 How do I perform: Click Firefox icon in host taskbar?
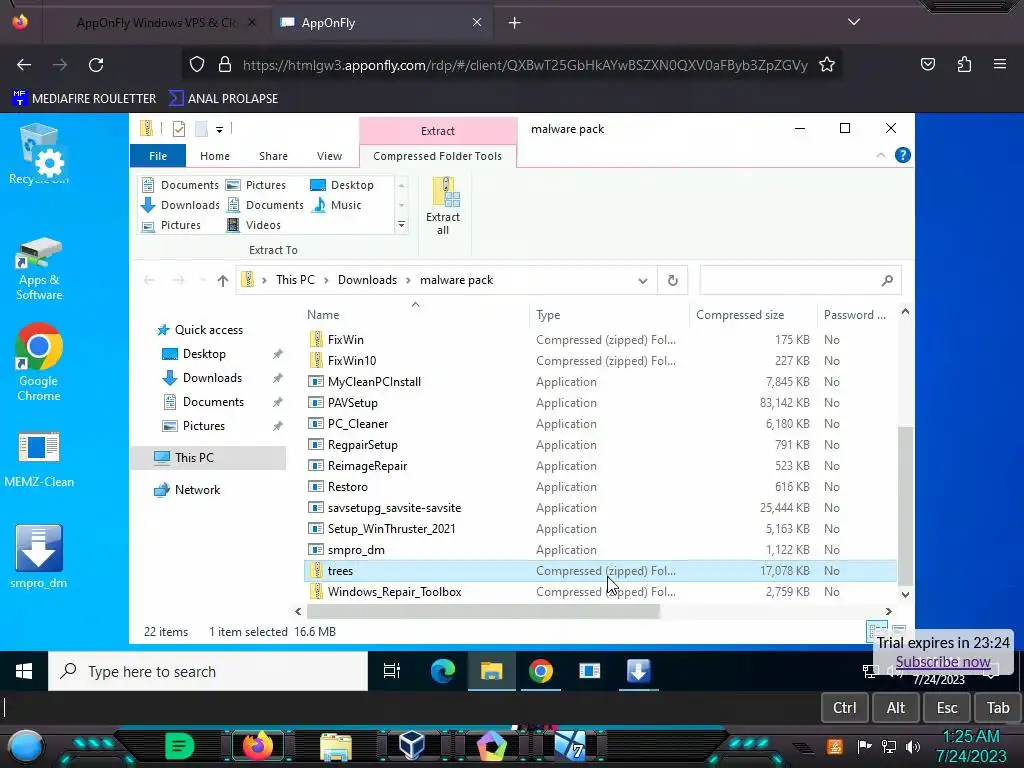pos(257,746)
